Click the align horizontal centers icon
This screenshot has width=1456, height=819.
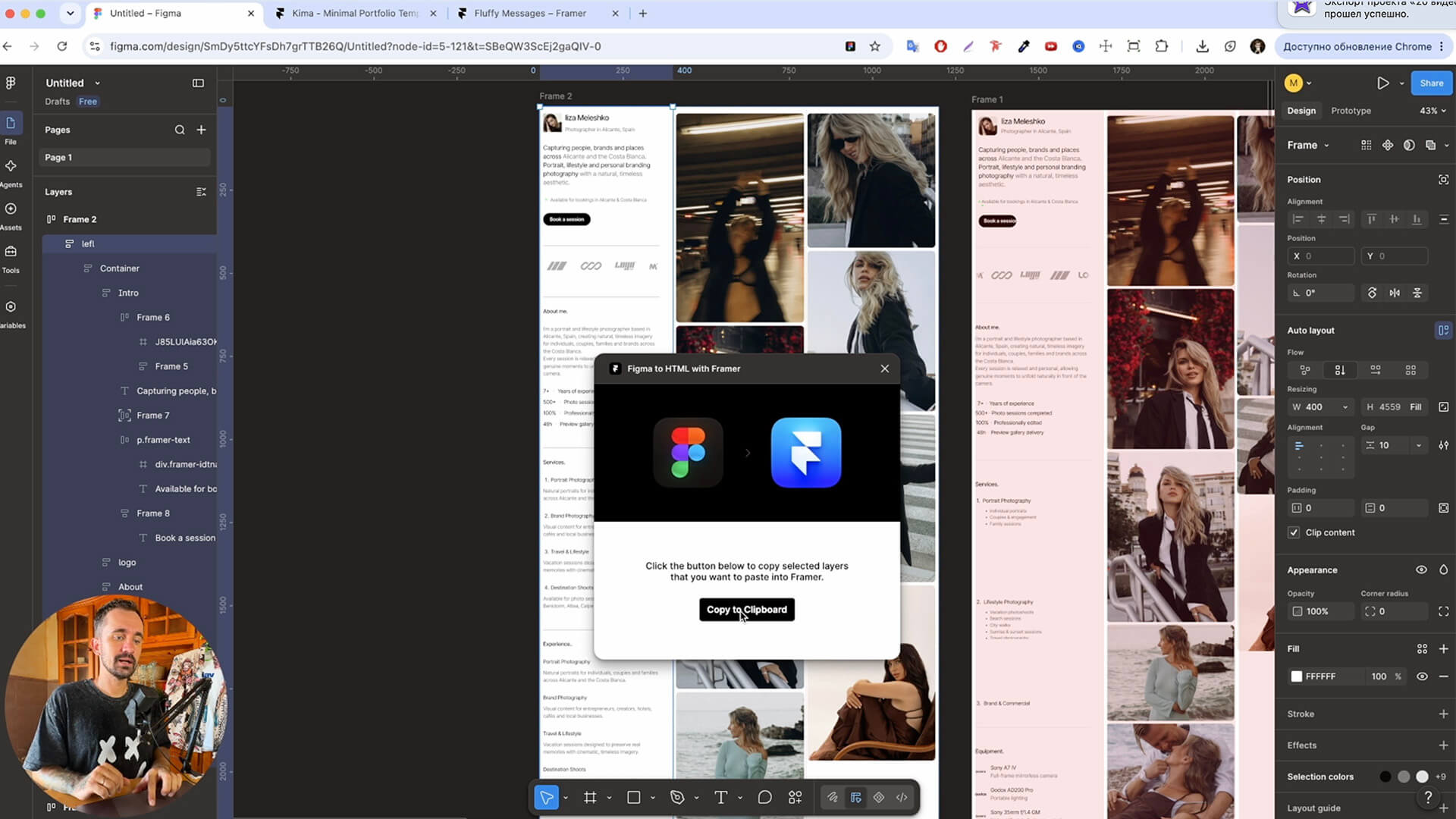point(1321,219)
